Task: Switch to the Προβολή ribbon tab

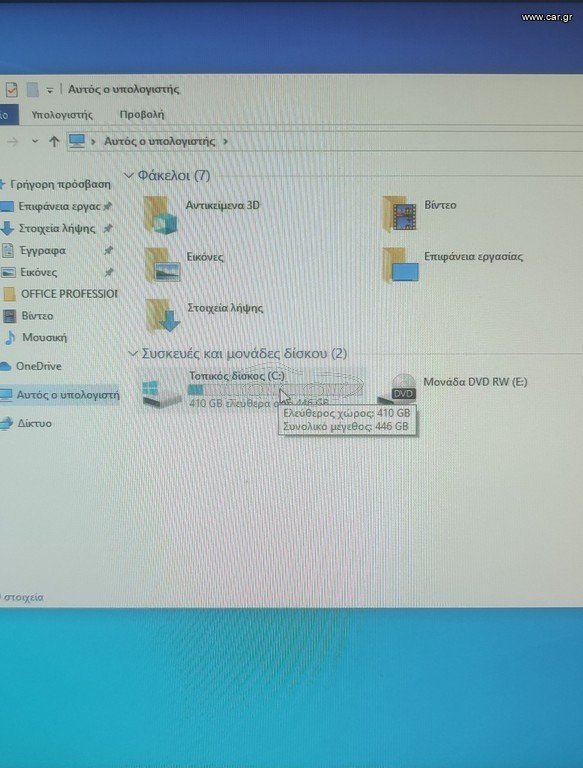Action: click(142, 115)
